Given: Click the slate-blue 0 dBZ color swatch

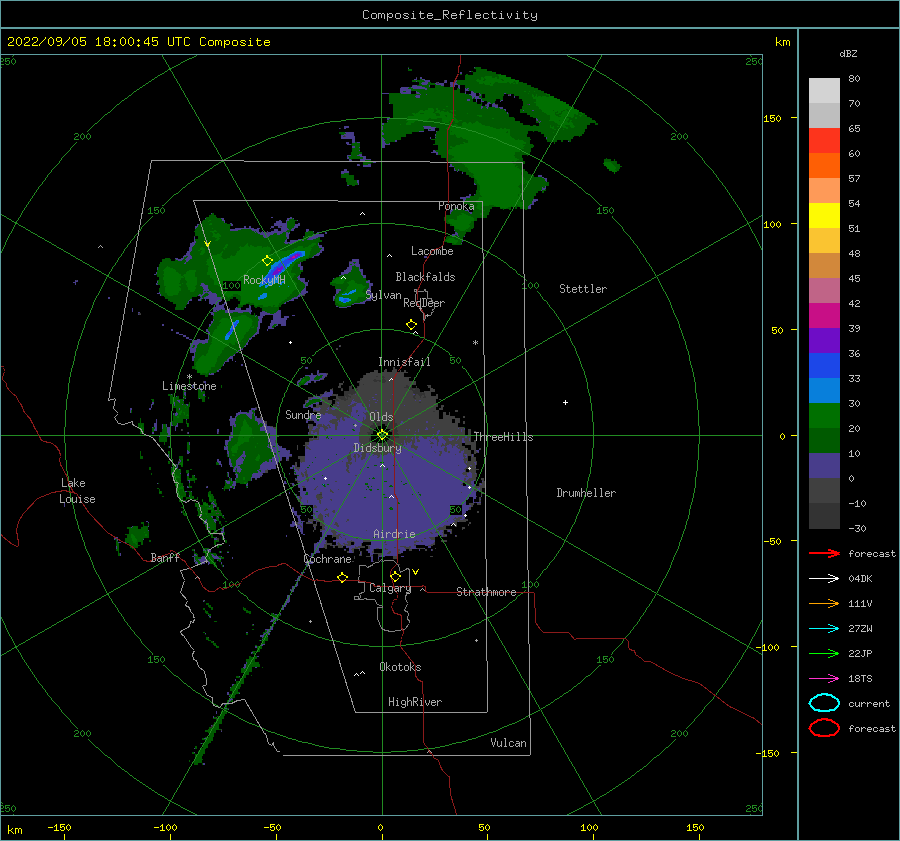Looking at the screenshot, I should tap(824, 465).
